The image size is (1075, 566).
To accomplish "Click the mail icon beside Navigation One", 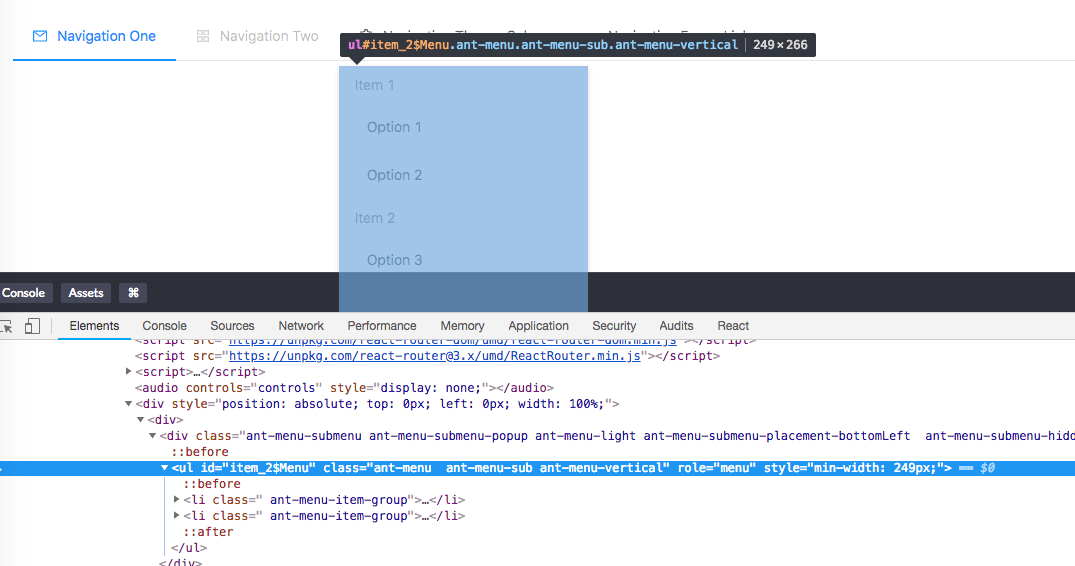I will point(40,36).
